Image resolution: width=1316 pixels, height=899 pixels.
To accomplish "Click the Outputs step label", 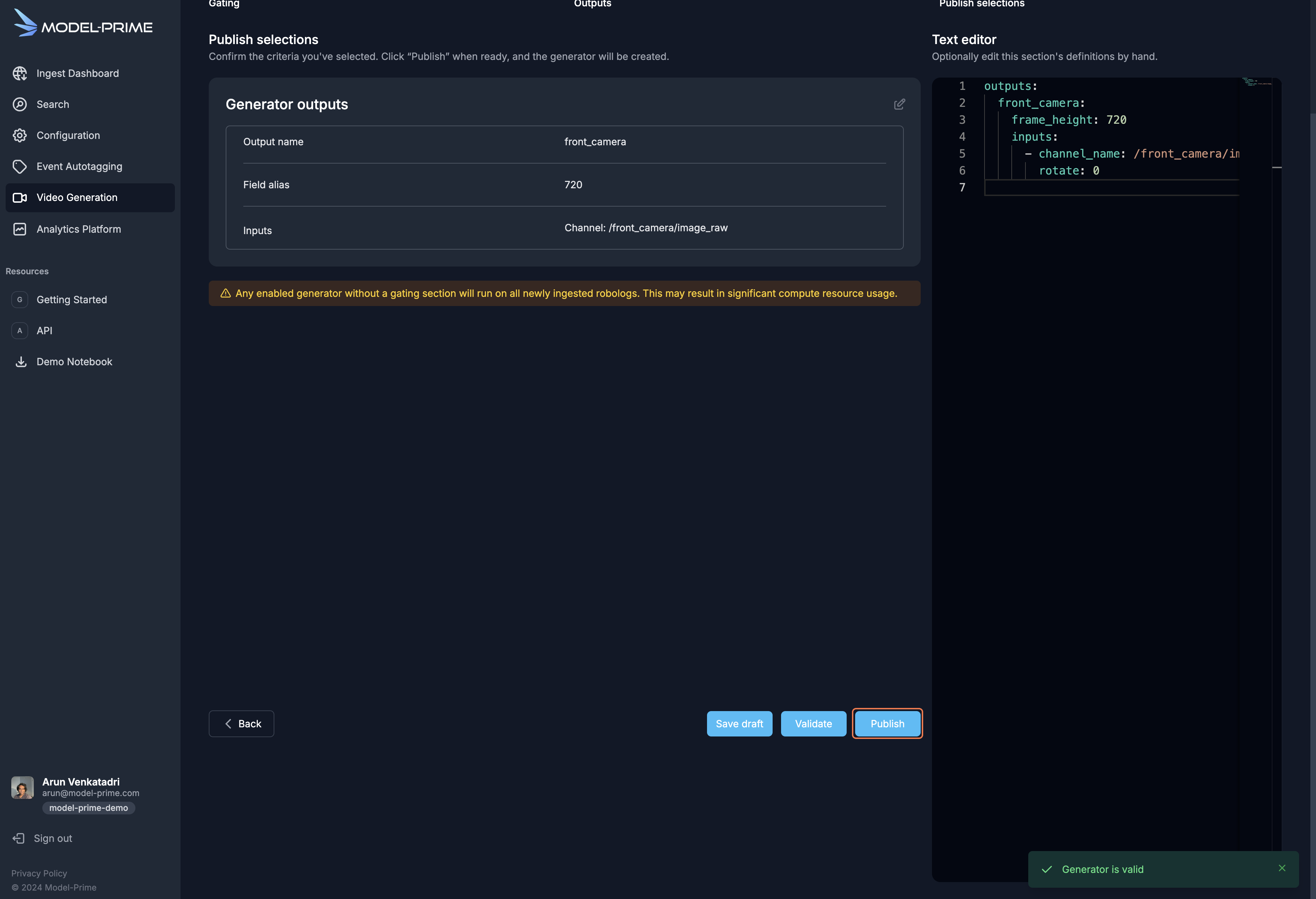I will click(592, 4).
